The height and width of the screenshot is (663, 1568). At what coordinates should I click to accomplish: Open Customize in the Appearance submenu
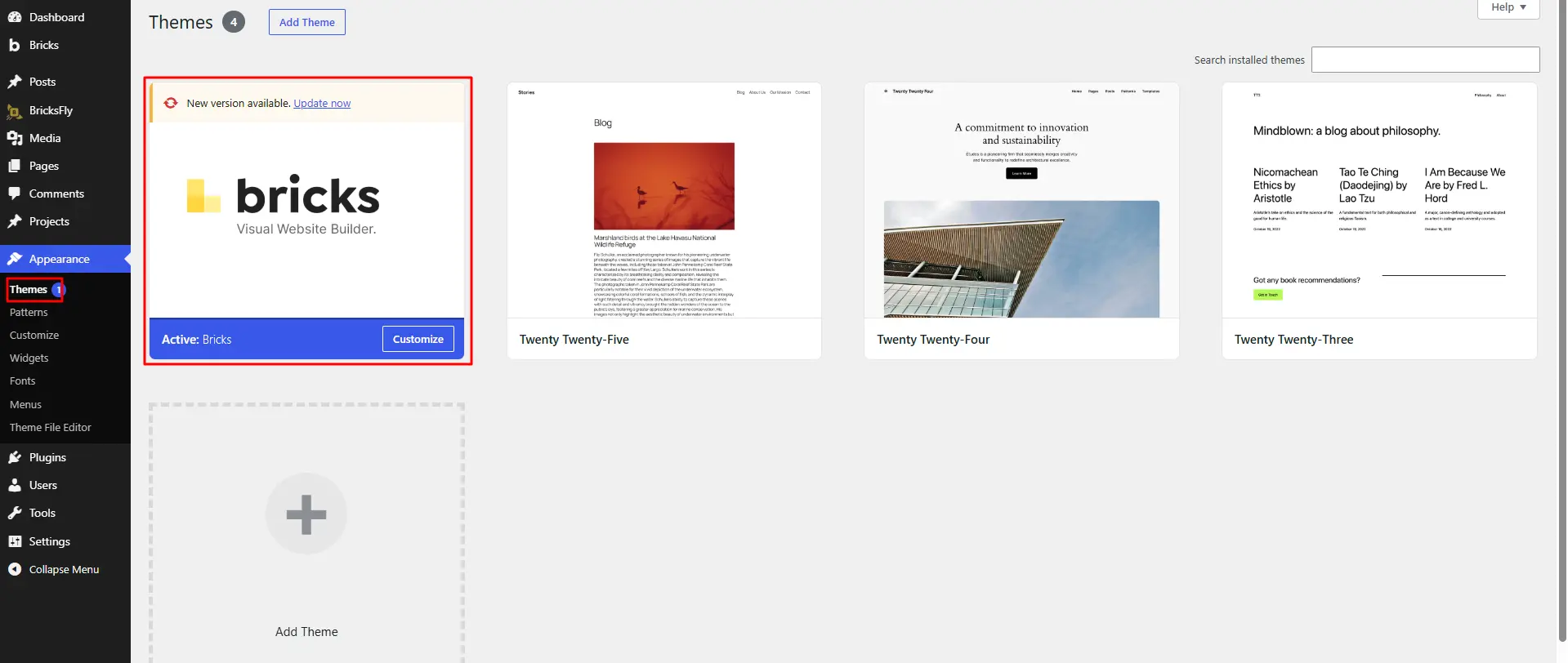(x=34, y=336)
